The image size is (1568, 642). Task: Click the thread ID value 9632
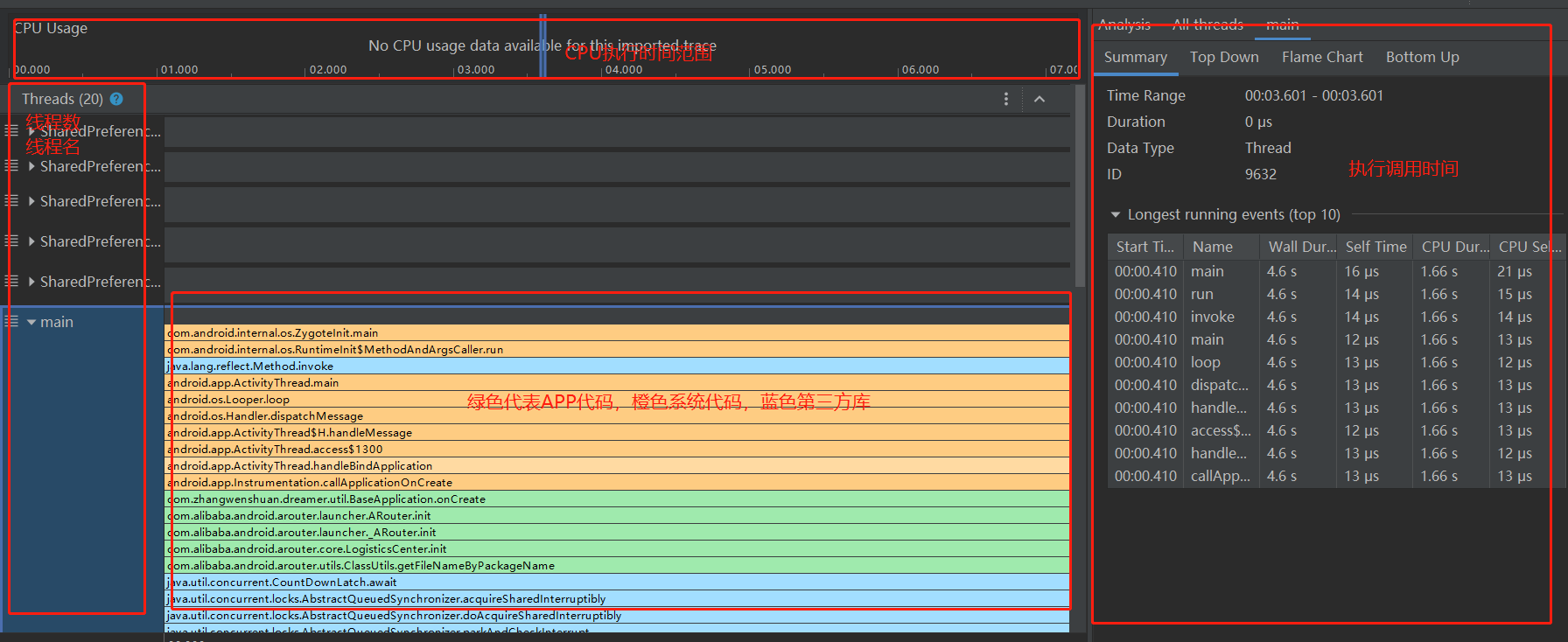coord(1261,174)
